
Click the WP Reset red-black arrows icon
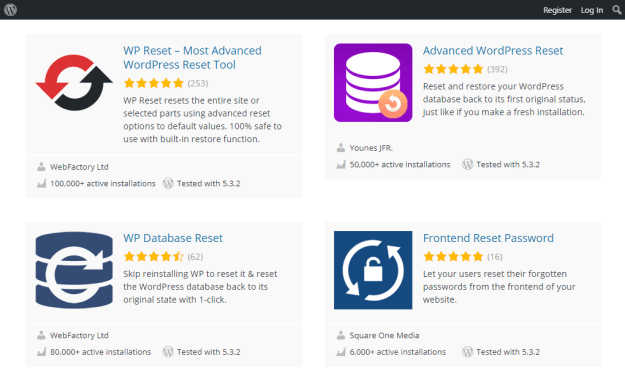point(74,83)
